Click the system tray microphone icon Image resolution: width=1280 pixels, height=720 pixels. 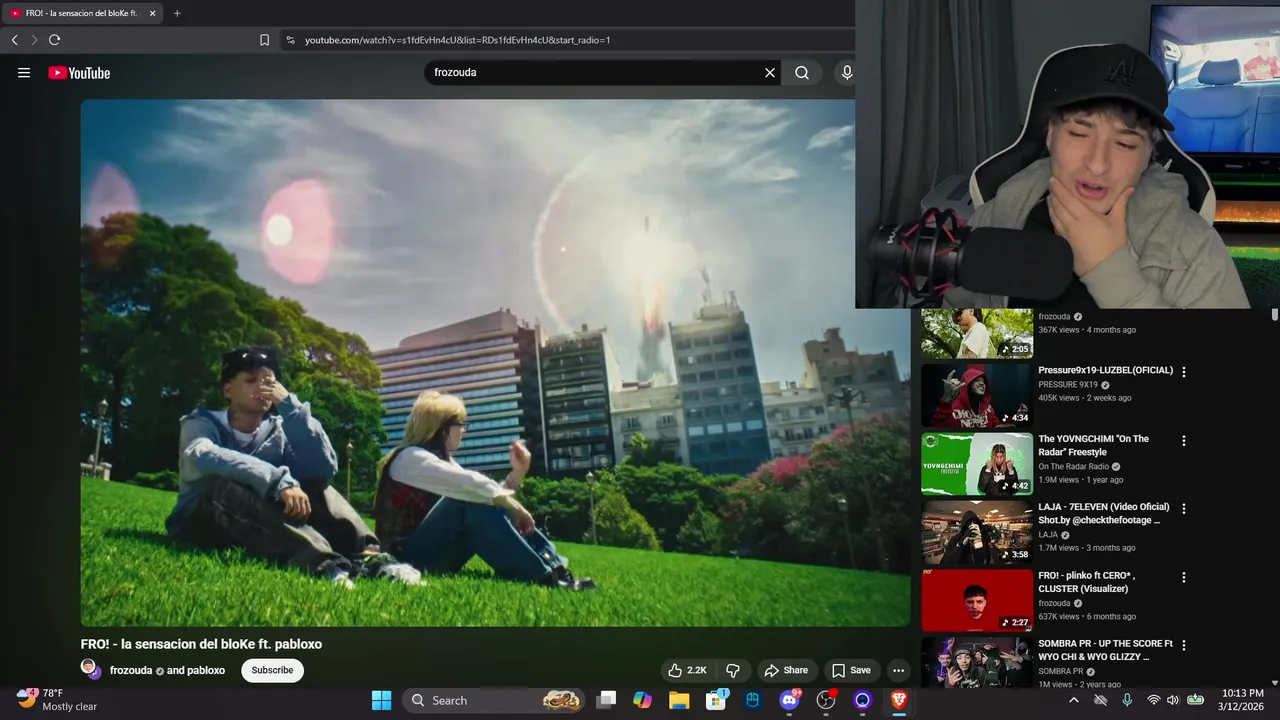[1127, 700]
